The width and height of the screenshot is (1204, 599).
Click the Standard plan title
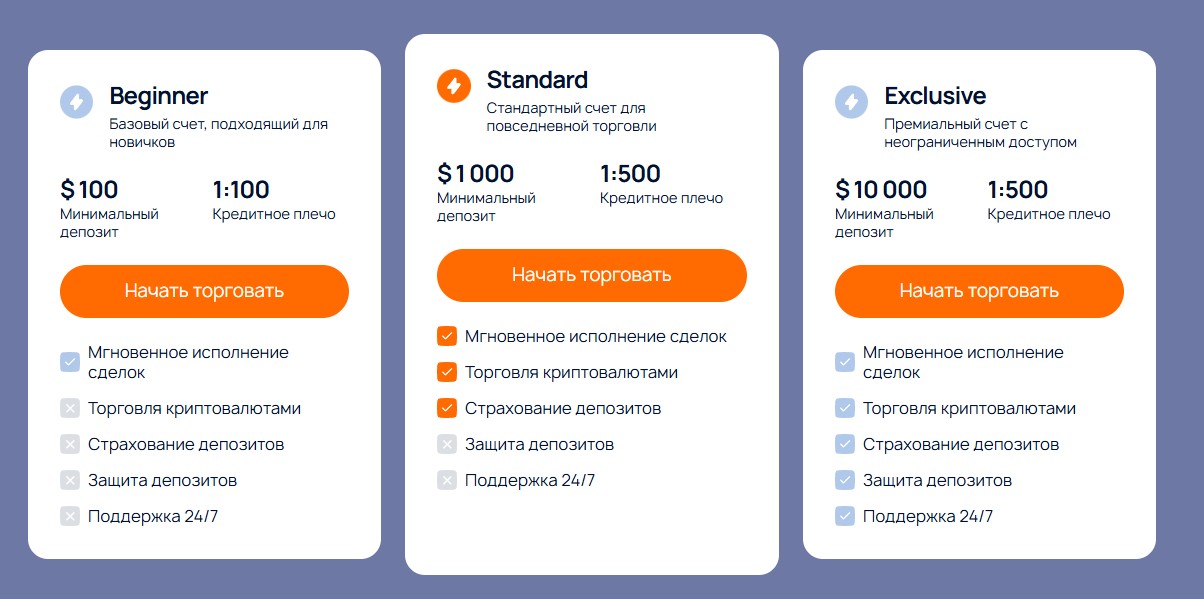pos(537,80)
